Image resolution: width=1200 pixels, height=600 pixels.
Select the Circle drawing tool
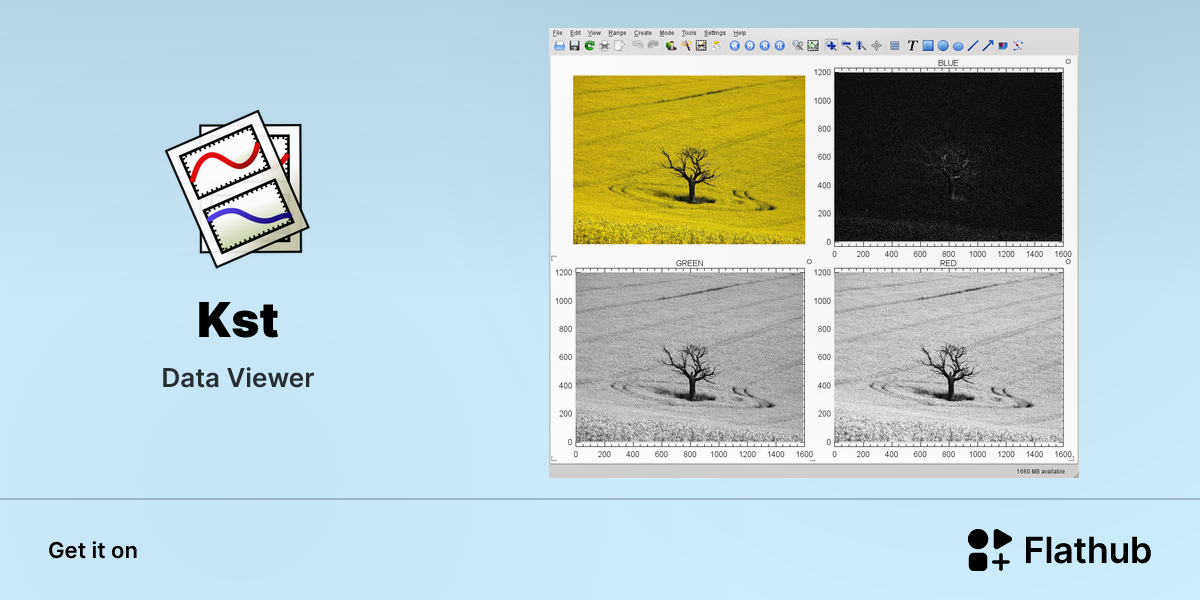point(943,46)
